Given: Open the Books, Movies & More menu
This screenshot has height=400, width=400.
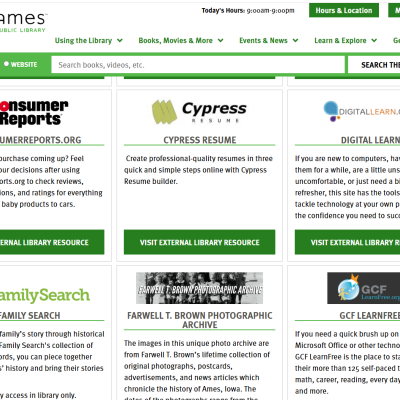Looking at the screenshot, I should [x=175, y=41].
